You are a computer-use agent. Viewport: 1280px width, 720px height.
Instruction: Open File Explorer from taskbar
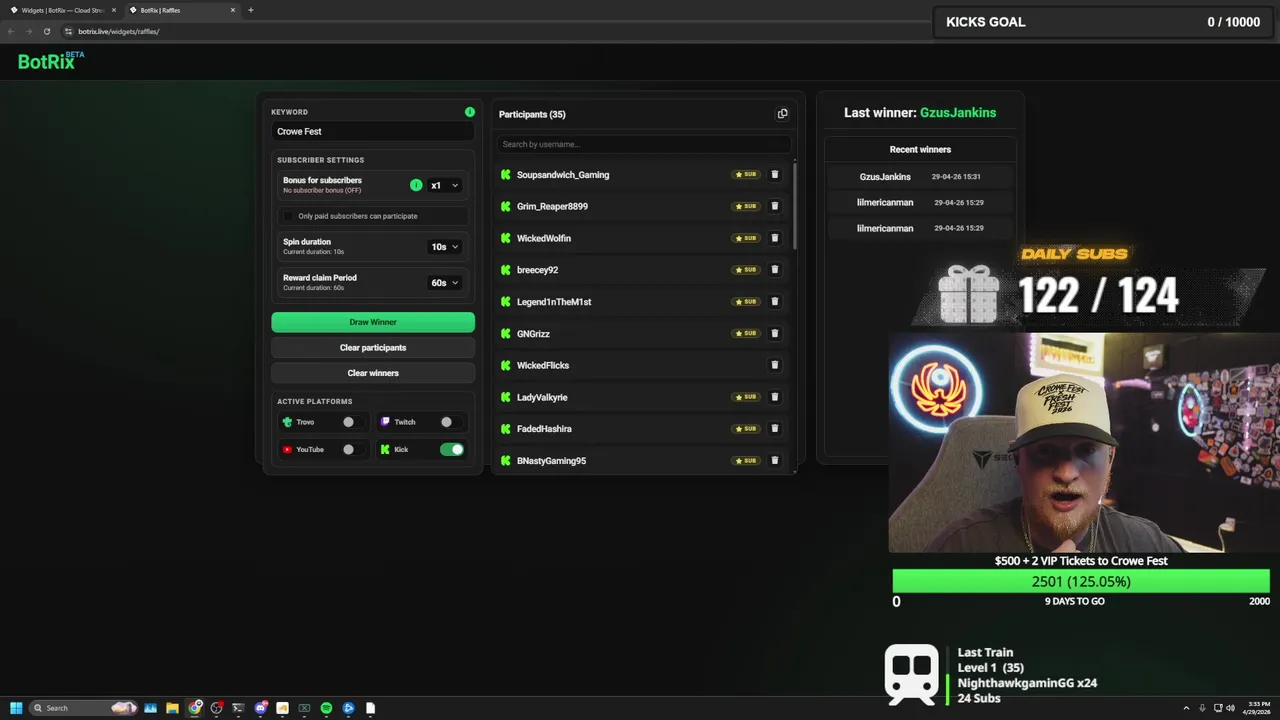172,708
